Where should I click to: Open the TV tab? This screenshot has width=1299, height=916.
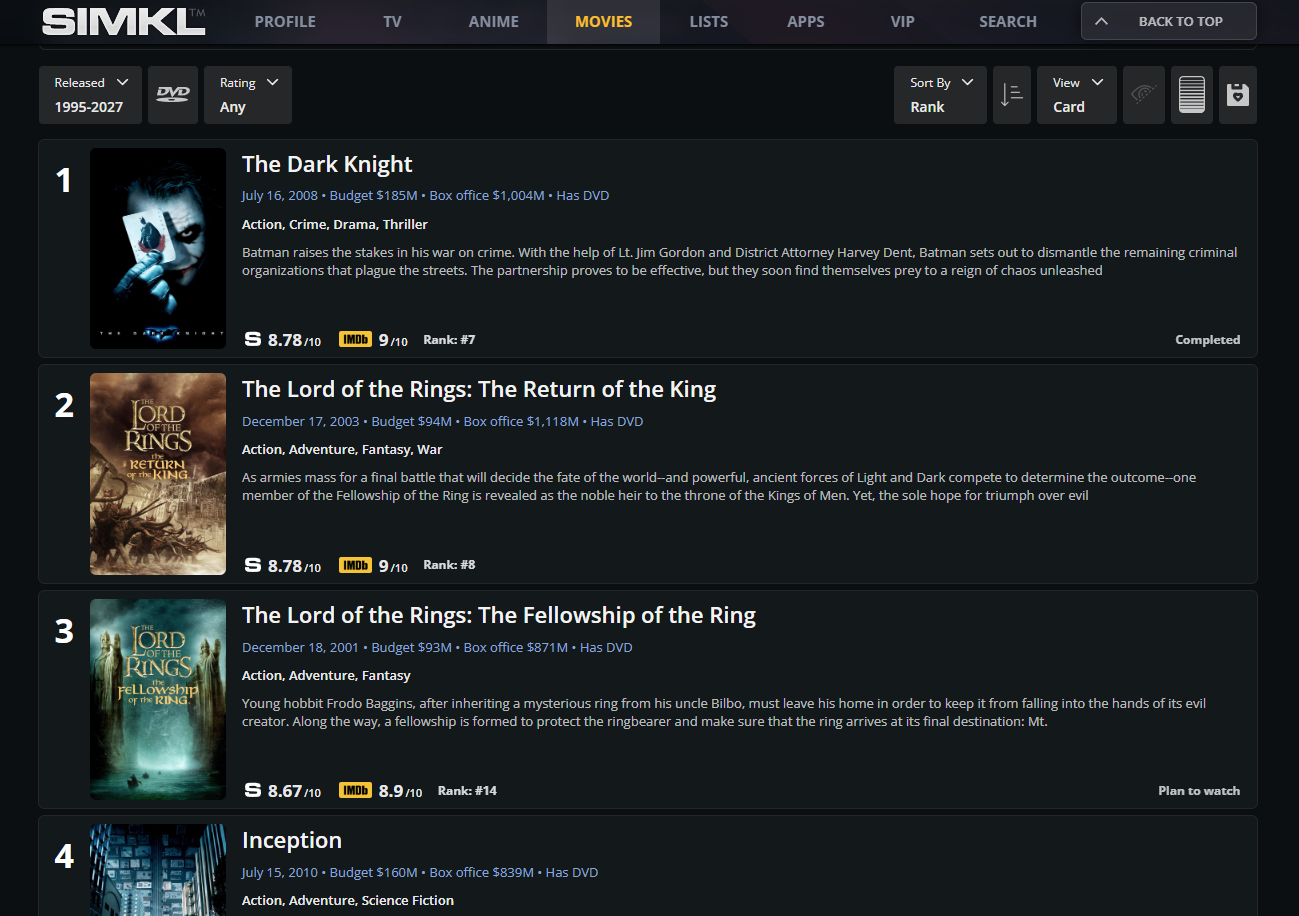coord(392,21)
